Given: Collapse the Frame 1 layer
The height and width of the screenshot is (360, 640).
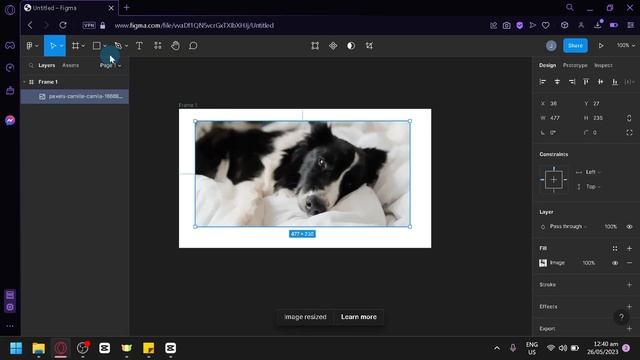Looking at the screenshot, I should (x=24, y=82).
